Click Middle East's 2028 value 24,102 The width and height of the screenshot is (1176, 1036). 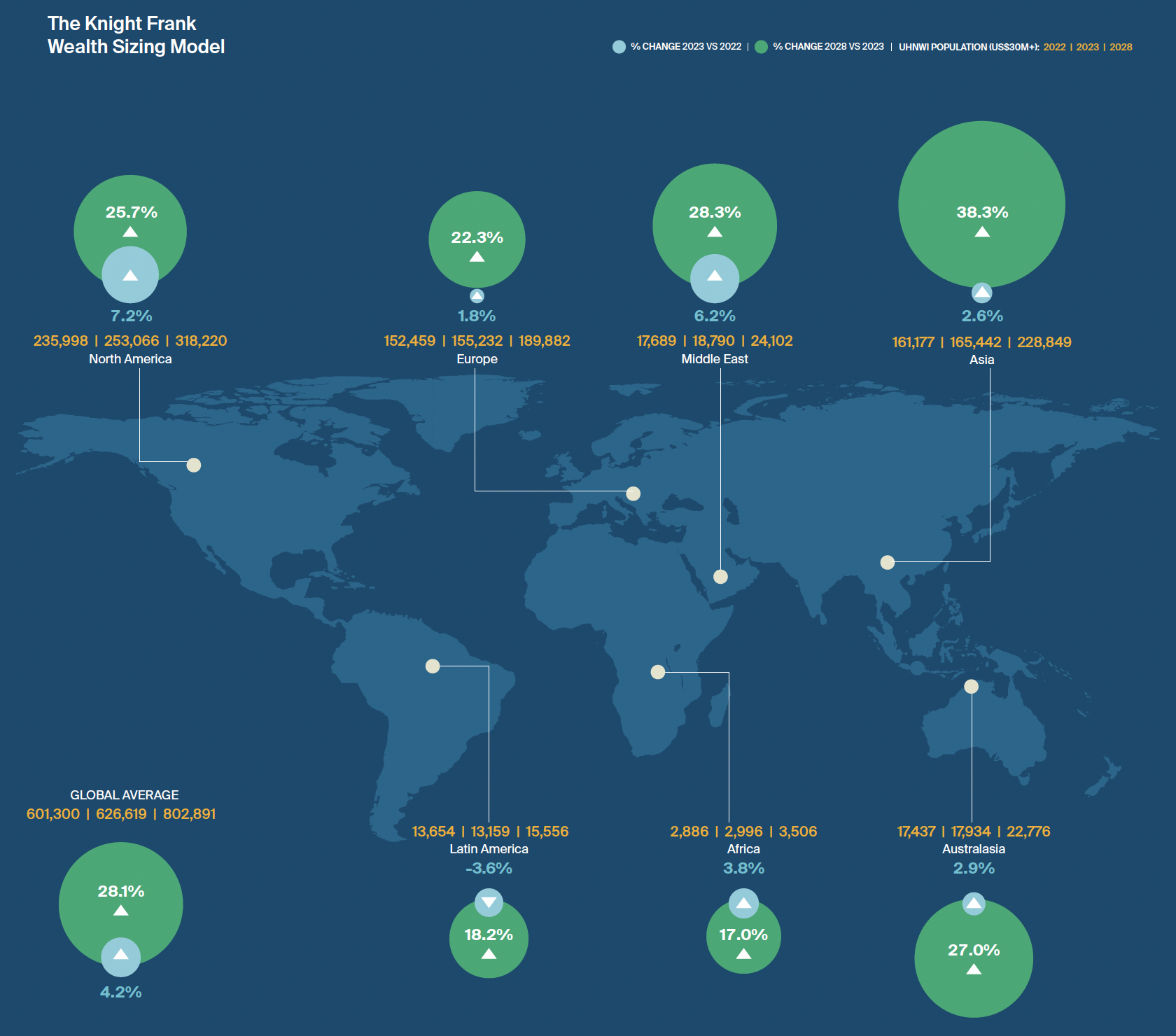point(771,341)
